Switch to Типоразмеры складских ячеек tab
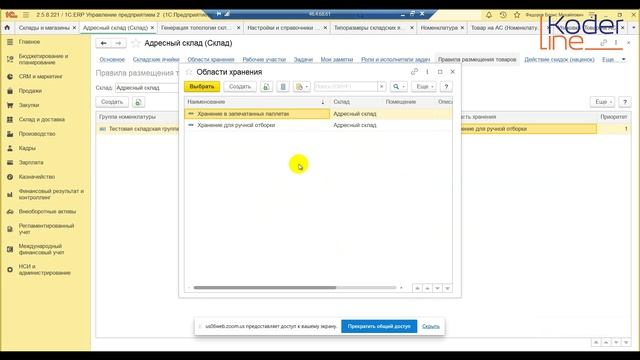This screenshot has height=360, width=640. point(369,28)
